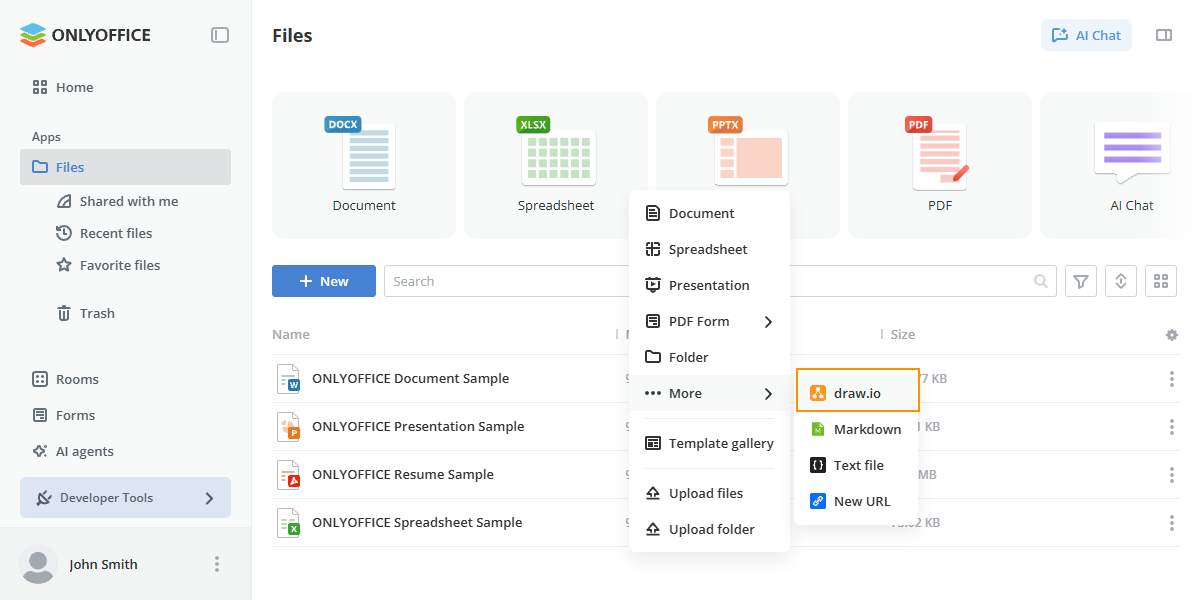Viewport: 1200px width, 600px height.
Task: Open actions menu for ONLYOFFICE Spreadsheet Sample
Action: [x=1172, y=523]
